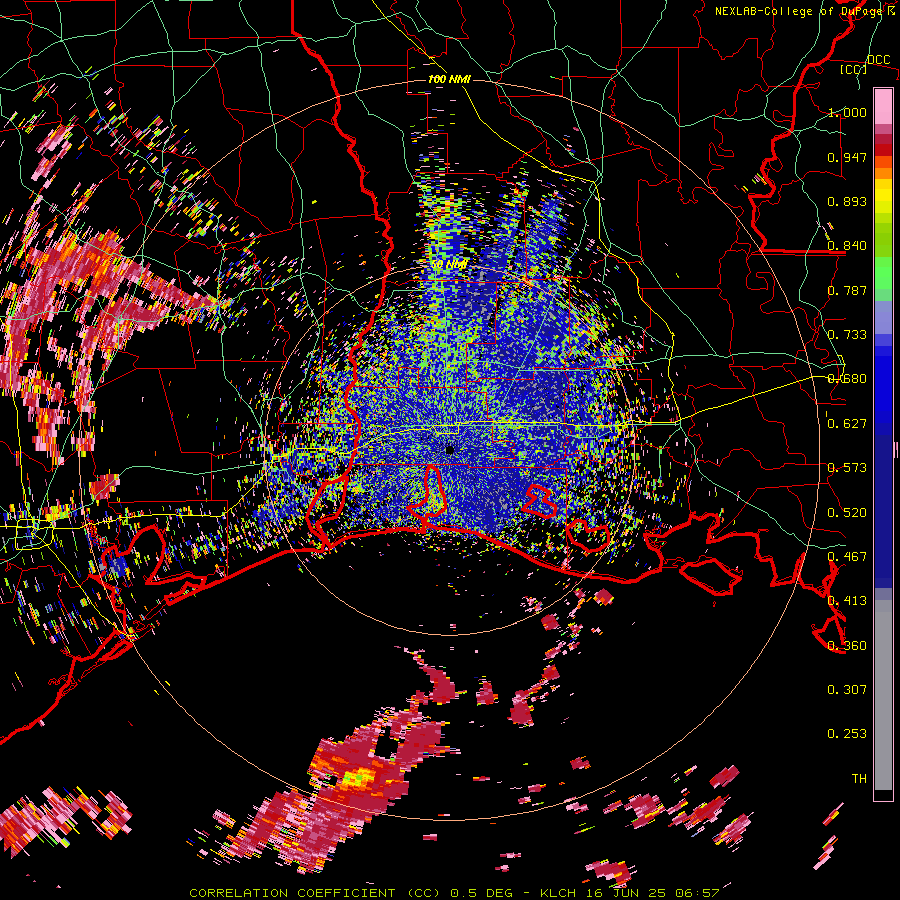Click the 0.947 legend value
Image resolution: width=900 pixels, height=900 pixels.
pyautogui.click(x=847, y=157)
